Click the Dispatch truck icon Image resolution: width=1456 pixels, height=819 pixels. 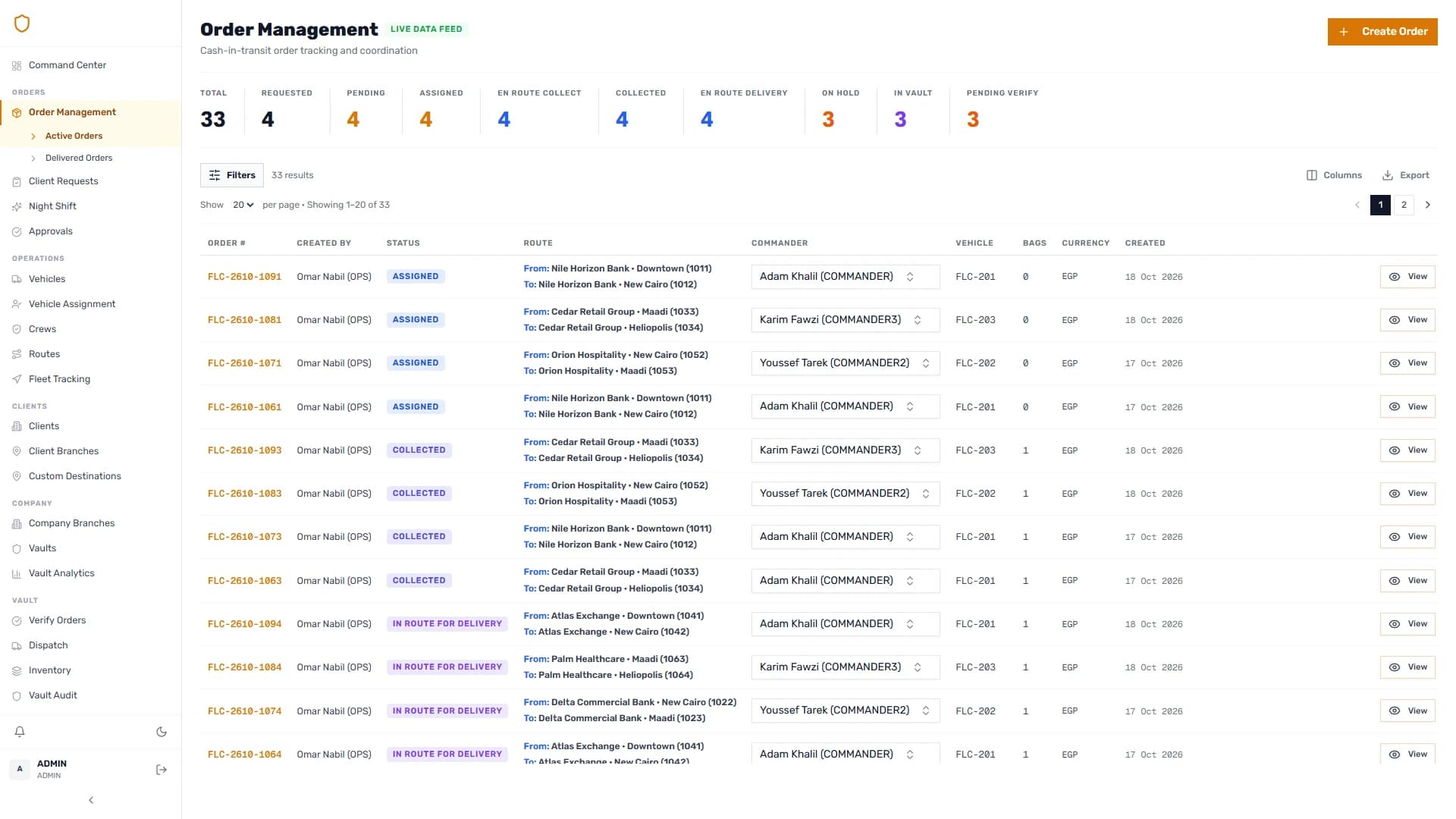17,645
